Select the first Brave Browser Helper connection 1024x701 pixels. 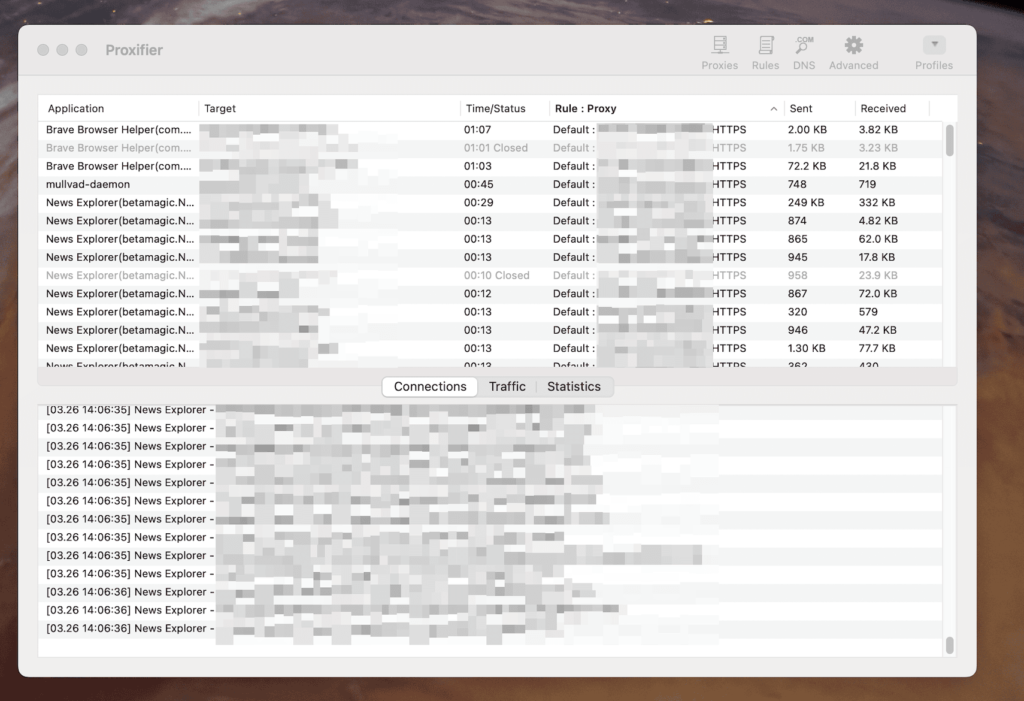pos(200,129)
